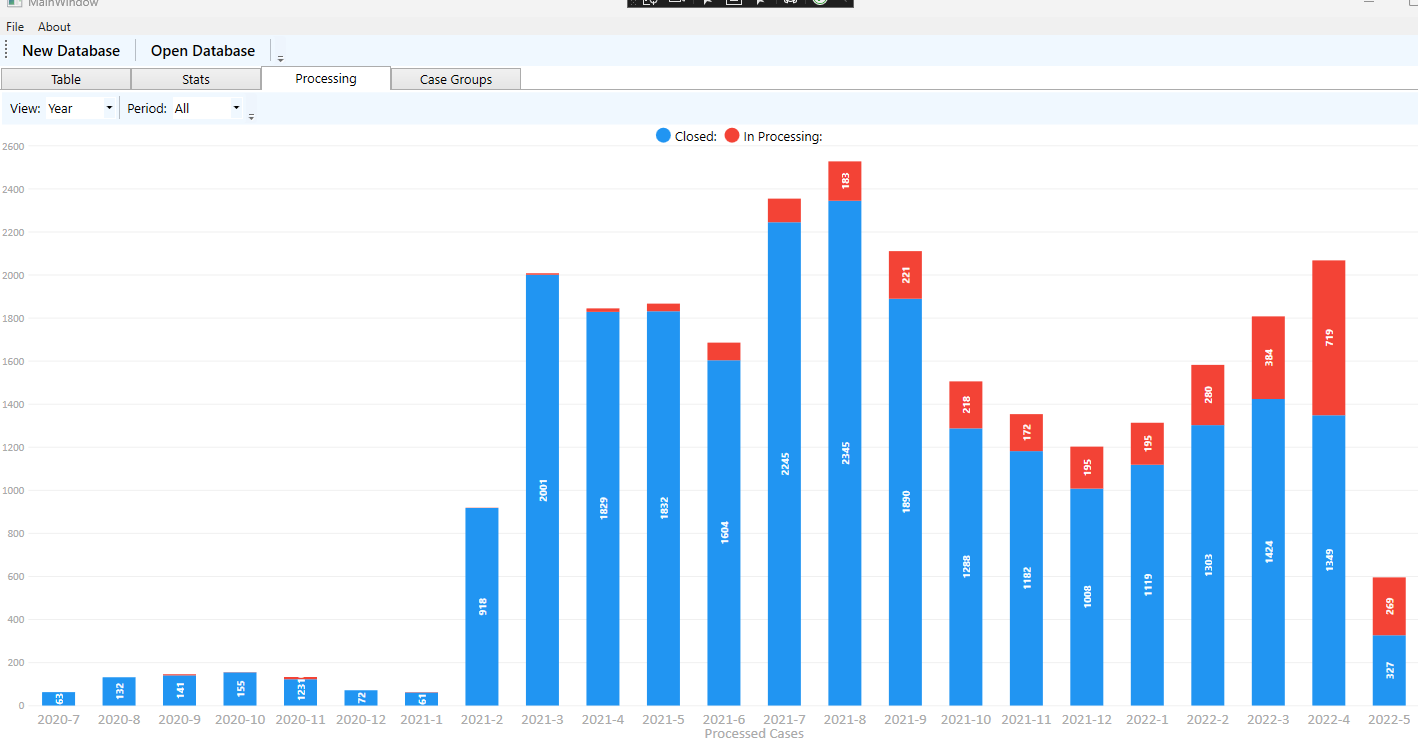
Task: Select the blue 1303 bar for 2022-2
Action: [1208, 566]
